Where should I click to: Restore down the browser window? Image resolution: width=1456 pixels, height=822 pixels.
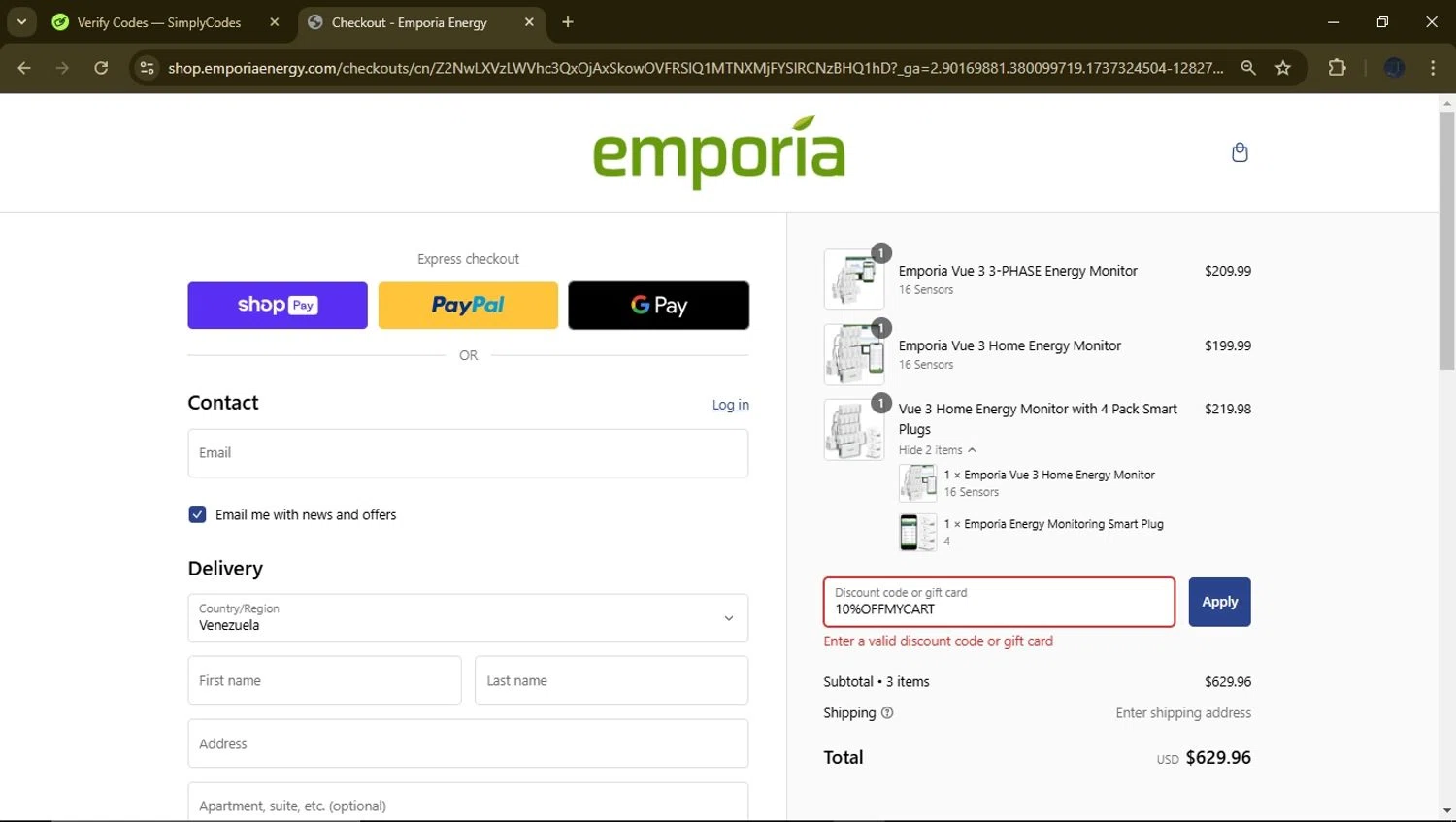point(1382,21)
